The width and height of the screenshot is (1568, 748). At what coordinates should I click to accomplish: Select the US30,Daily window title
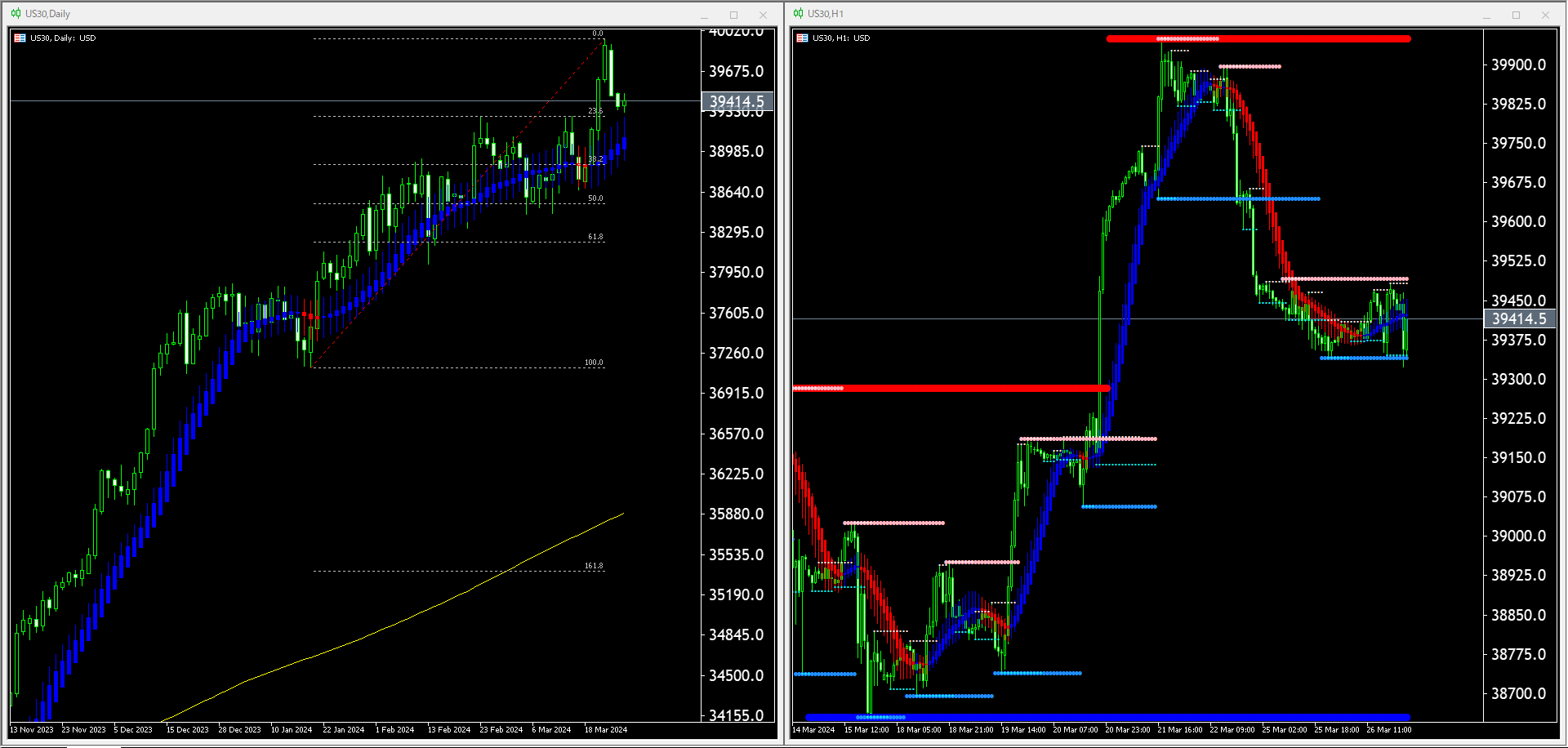point(47,14)
